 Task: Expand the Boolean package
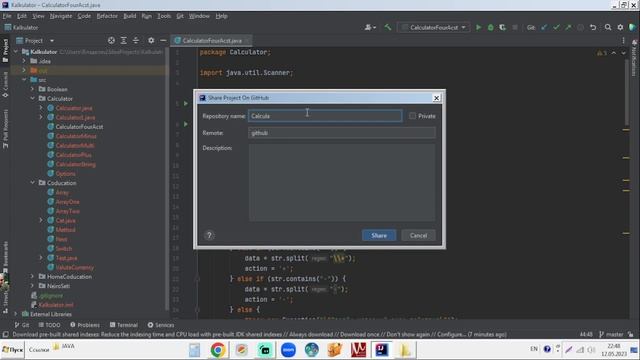tap(33, 89)
